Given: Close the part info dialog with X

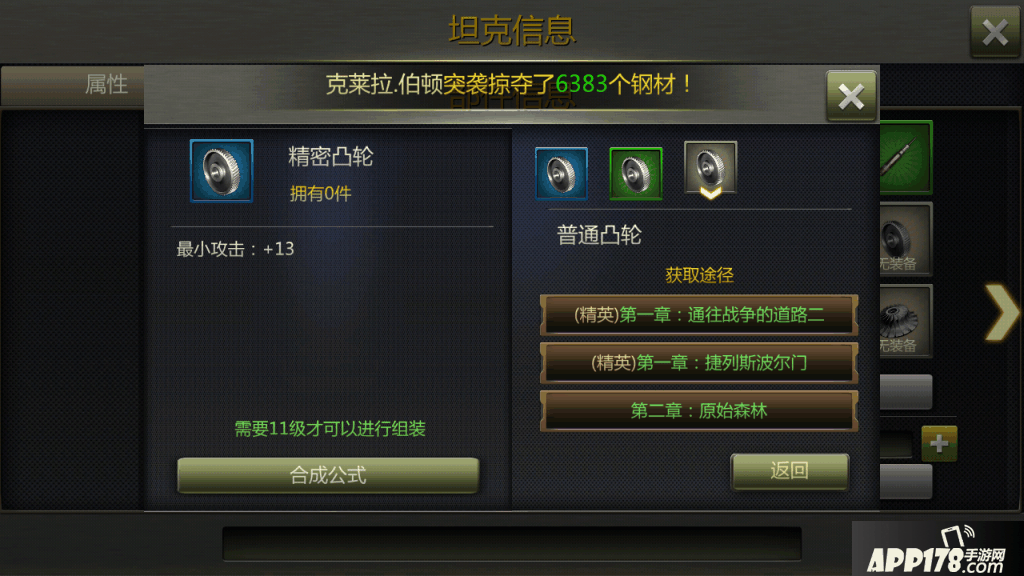Looking at the screenshot, I should point(851,96).
